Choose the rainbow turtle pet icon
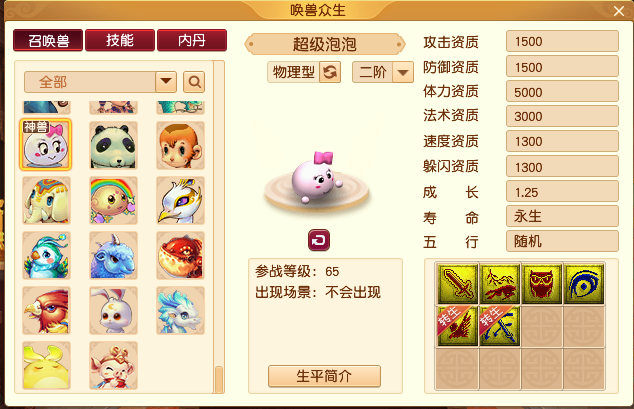The width and height of the screenshot is (634, 409). [113, 200]
